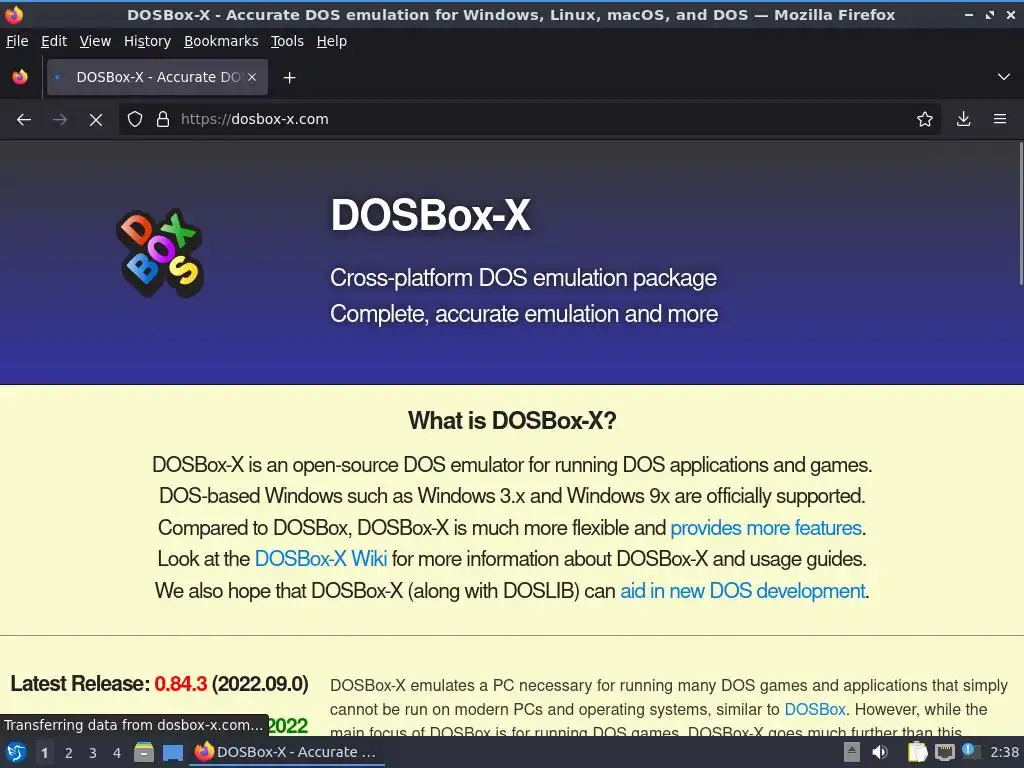The height and width of the screenshot is (768, 1024).
Task: Click the 0.84.3 release version link
Action: pyautogui.click(x=181, y=684)
